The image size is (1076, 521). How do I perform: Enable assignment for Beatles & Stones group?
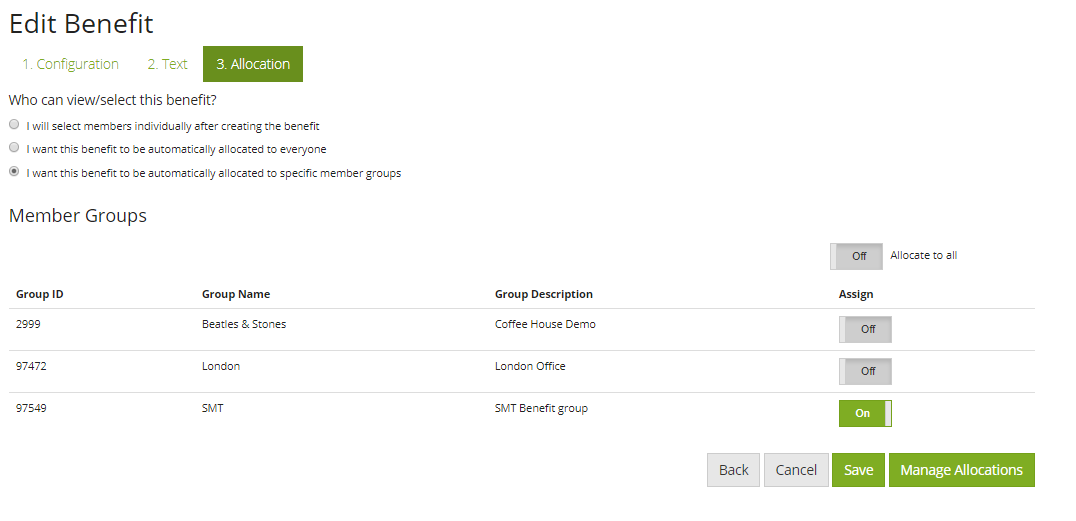(865, 330)
